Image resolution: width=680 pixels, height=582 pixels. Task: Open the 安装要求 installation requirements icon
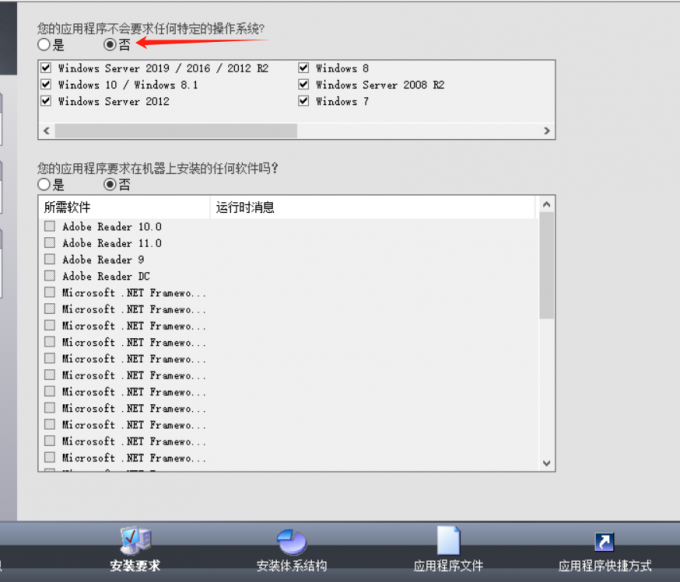coord(135,541)
